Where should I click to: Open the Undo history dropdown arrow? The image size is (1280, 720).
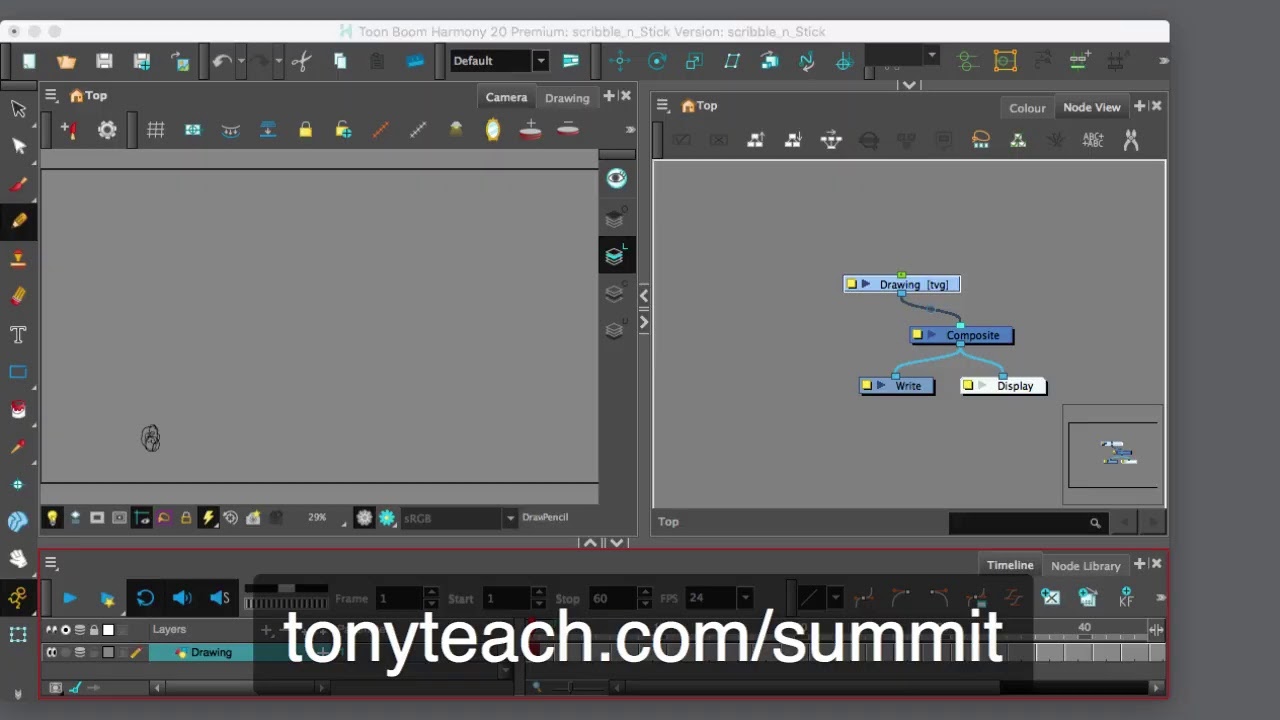pyautogui.click(x=241, y=61)
